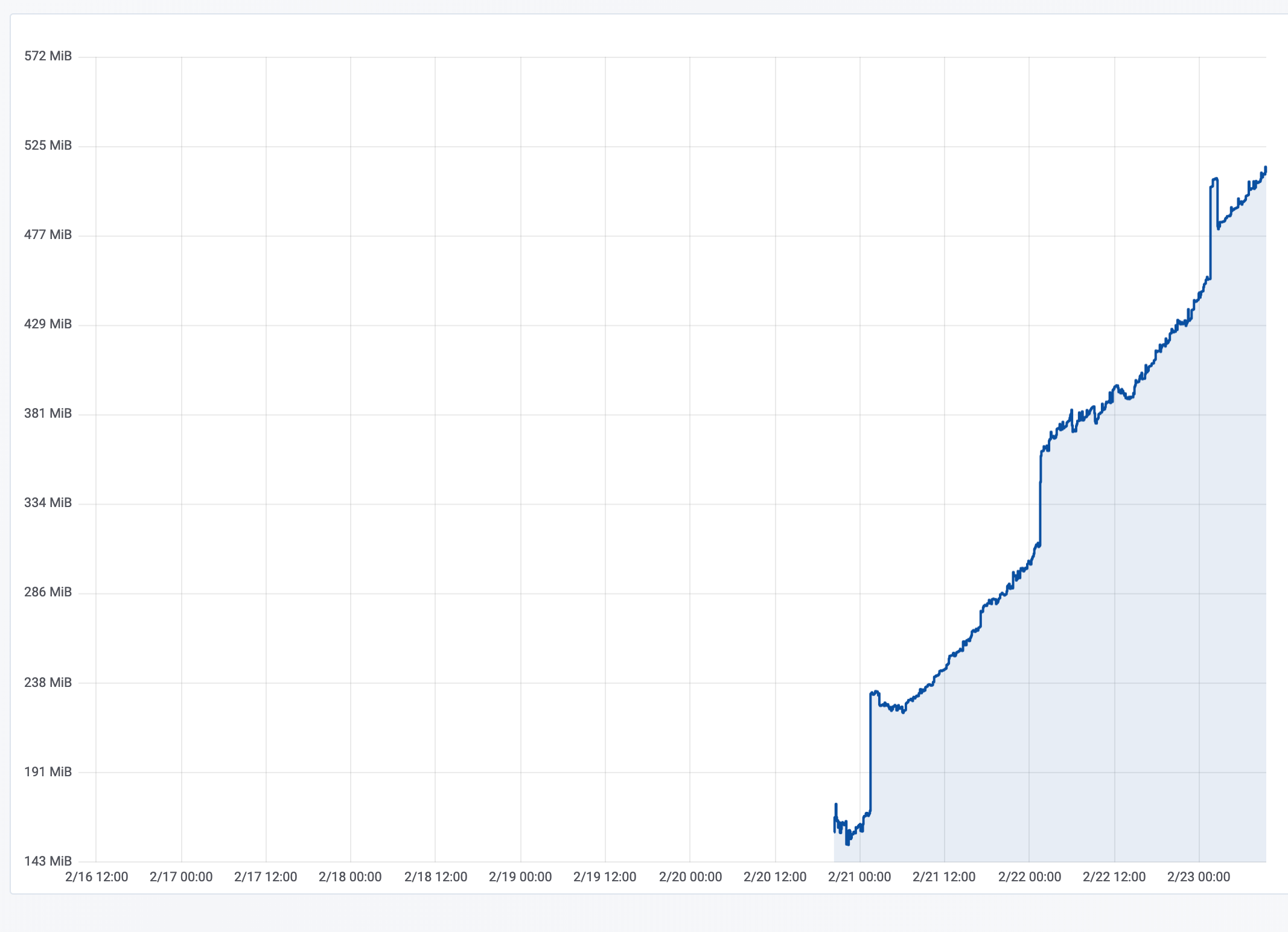Click the 572 MiB y-axis label
This screenshot has height=932, width=1288.
tap(48, 56)
